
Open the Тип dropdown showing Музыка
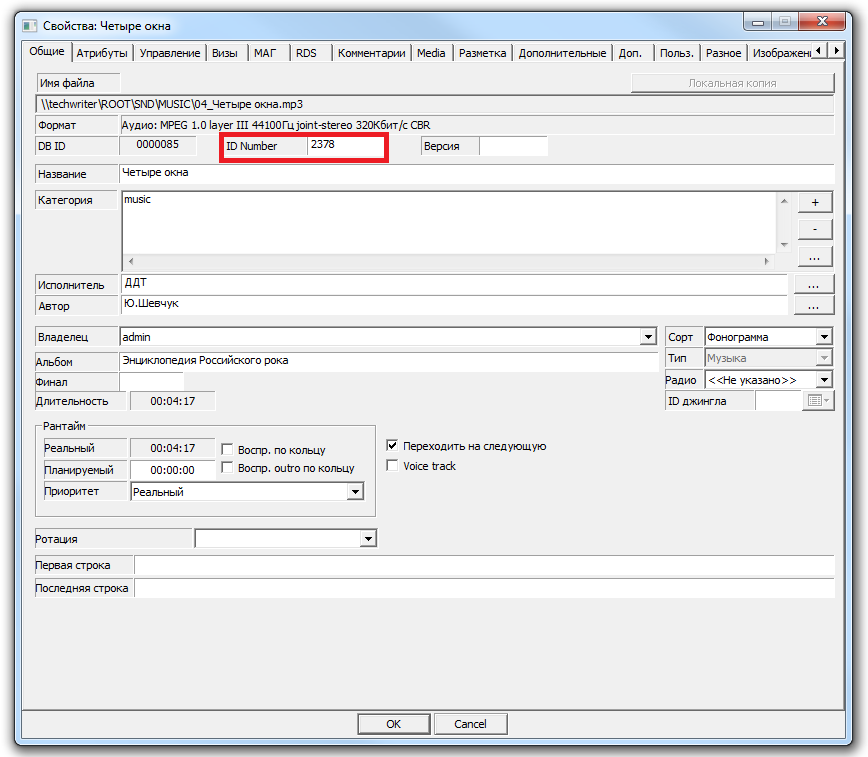824,358
